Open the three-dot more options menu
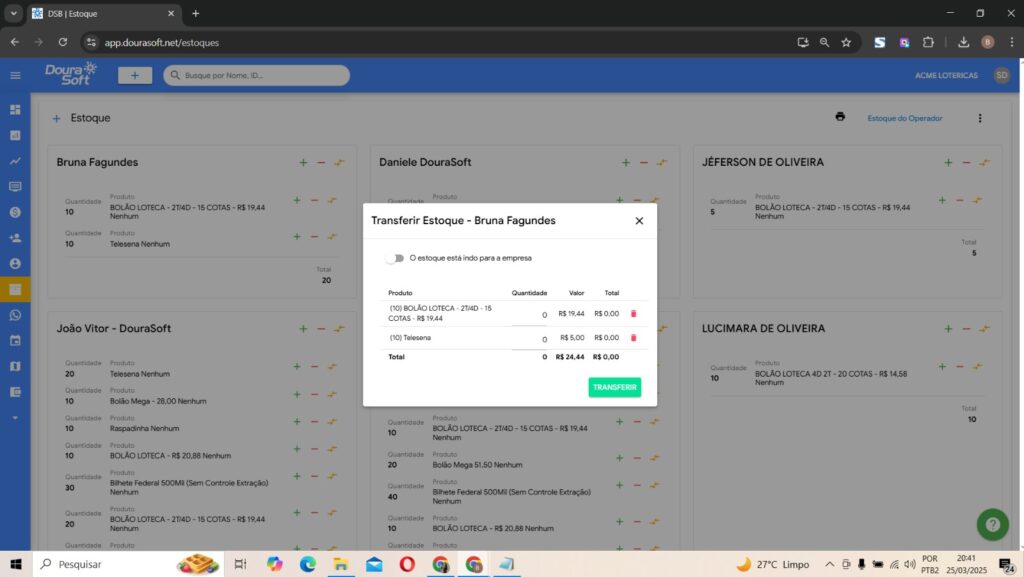The image size is (1024, 577). (x=980, y=118)
